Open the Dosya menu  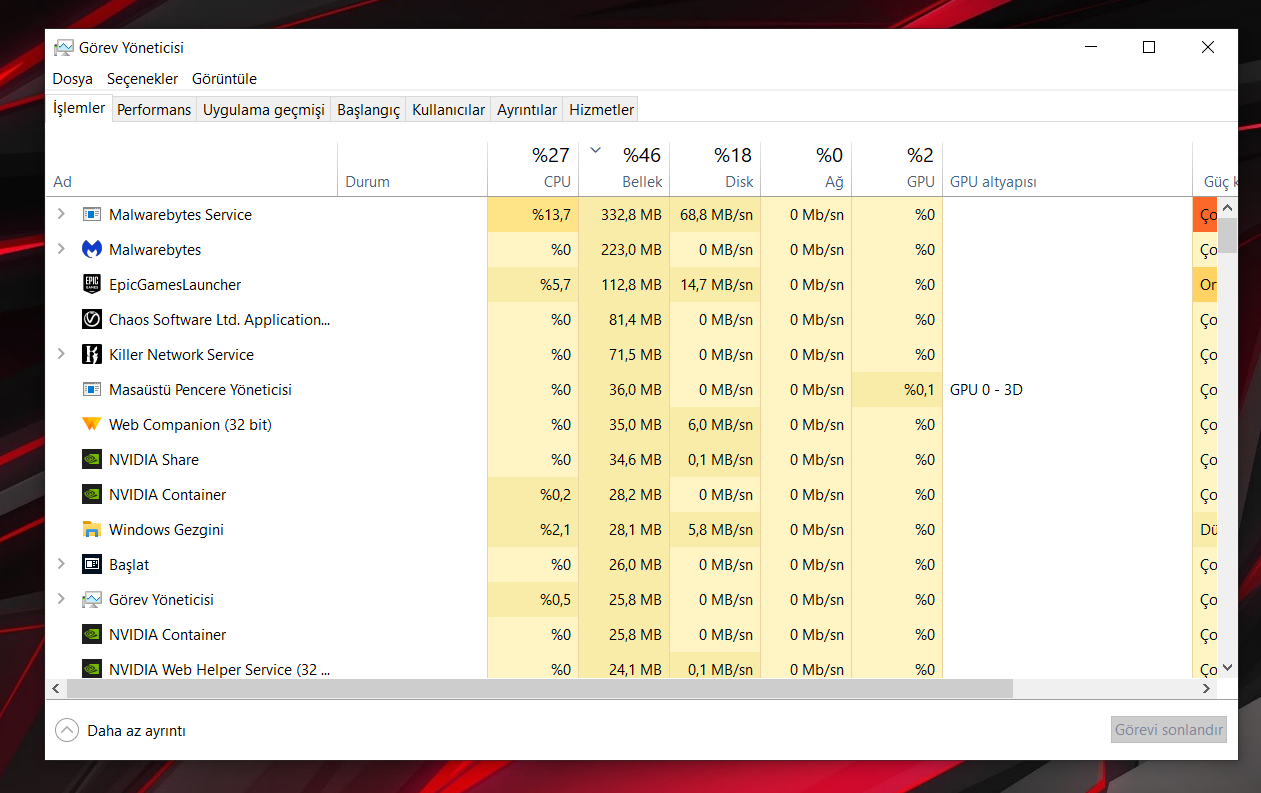[73, 79]
